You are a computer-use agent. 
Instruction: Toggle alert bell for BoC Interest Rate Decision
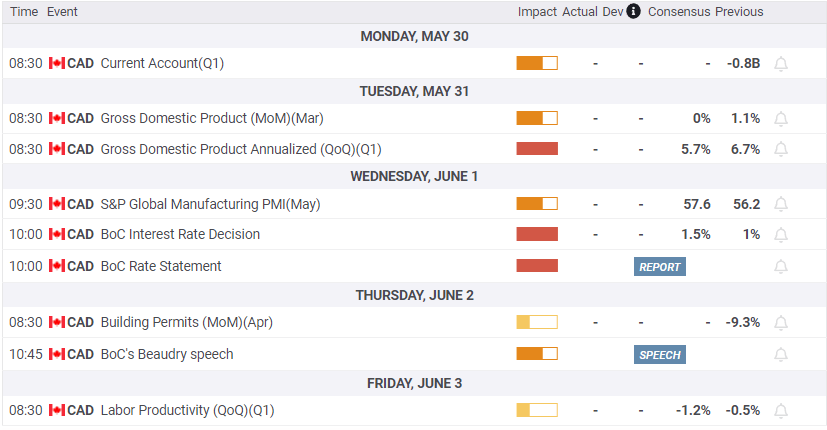(x=781, y=235)
